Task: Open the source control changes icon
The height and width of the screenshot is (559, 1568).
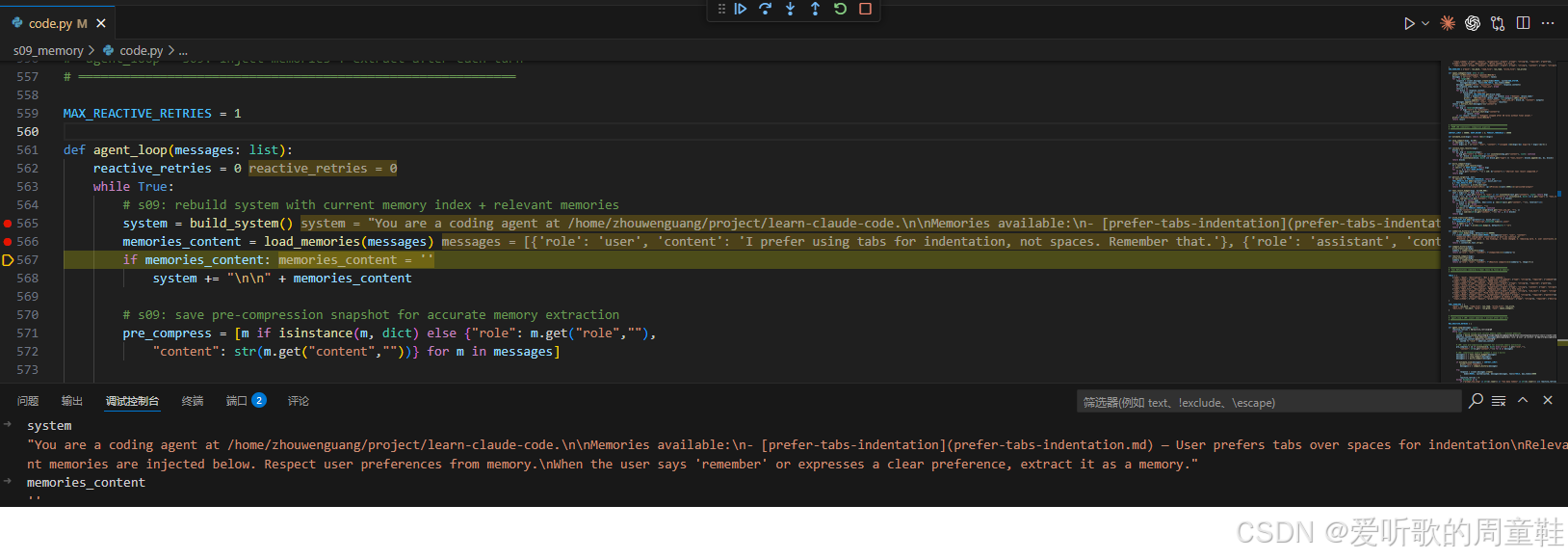Action: [x=1498, y=23]
